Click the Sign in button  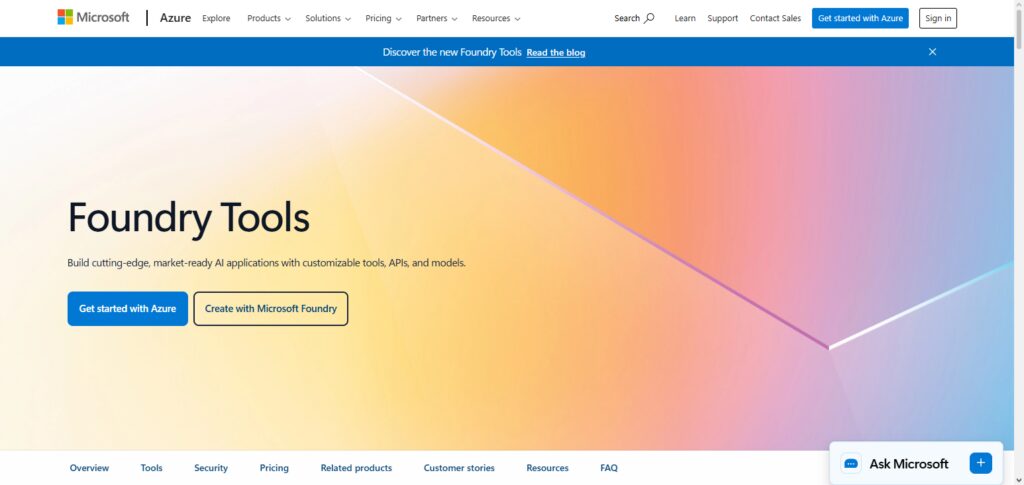[938, 18]
